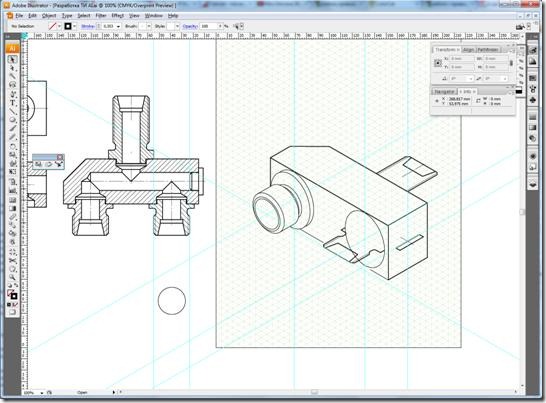Click the stroke swatch in control bar
546x403 pixels.
point(68,26)
